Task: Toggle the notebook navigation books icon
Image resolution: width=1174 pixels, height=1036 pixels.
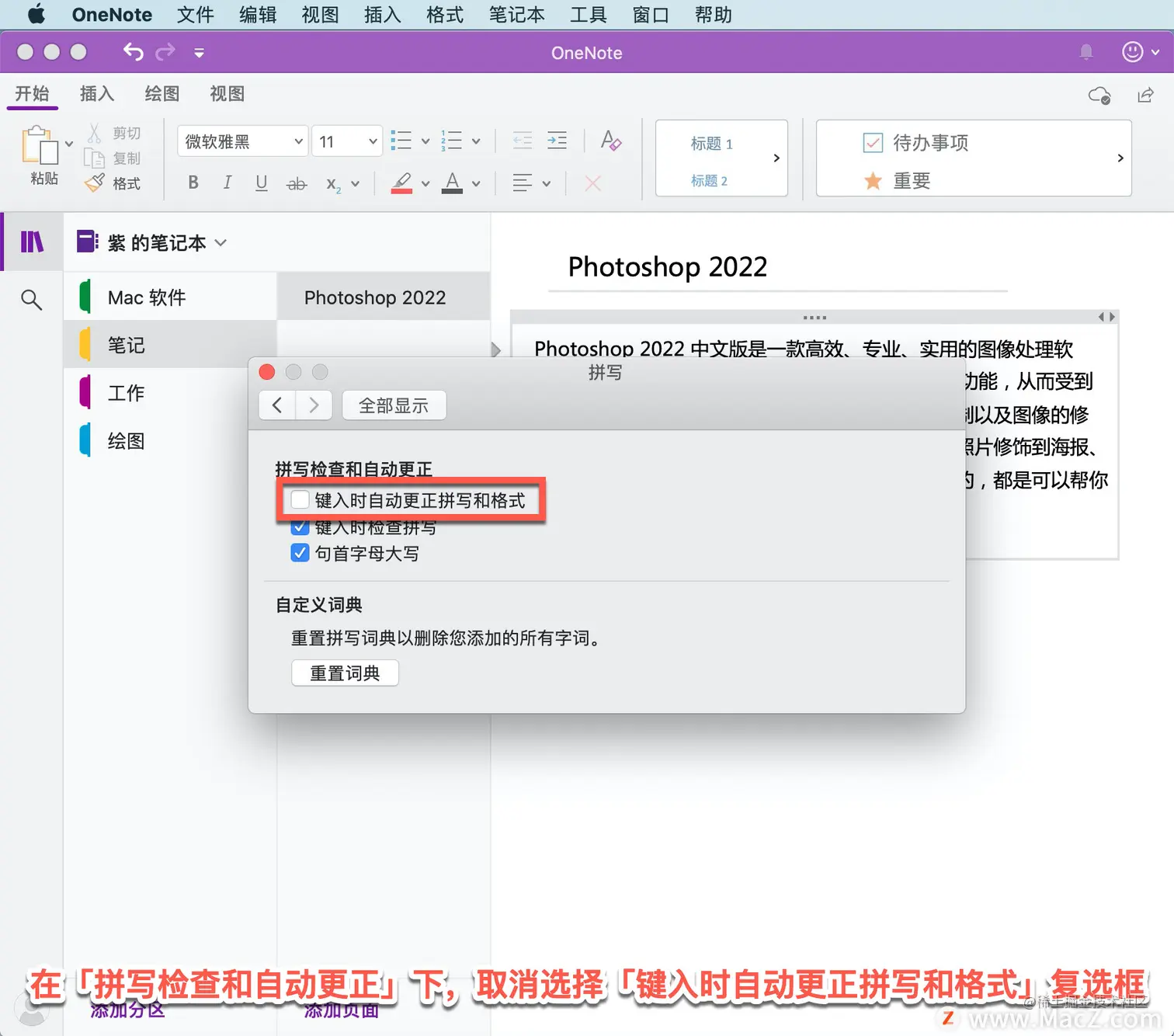Action: point(32,242)
